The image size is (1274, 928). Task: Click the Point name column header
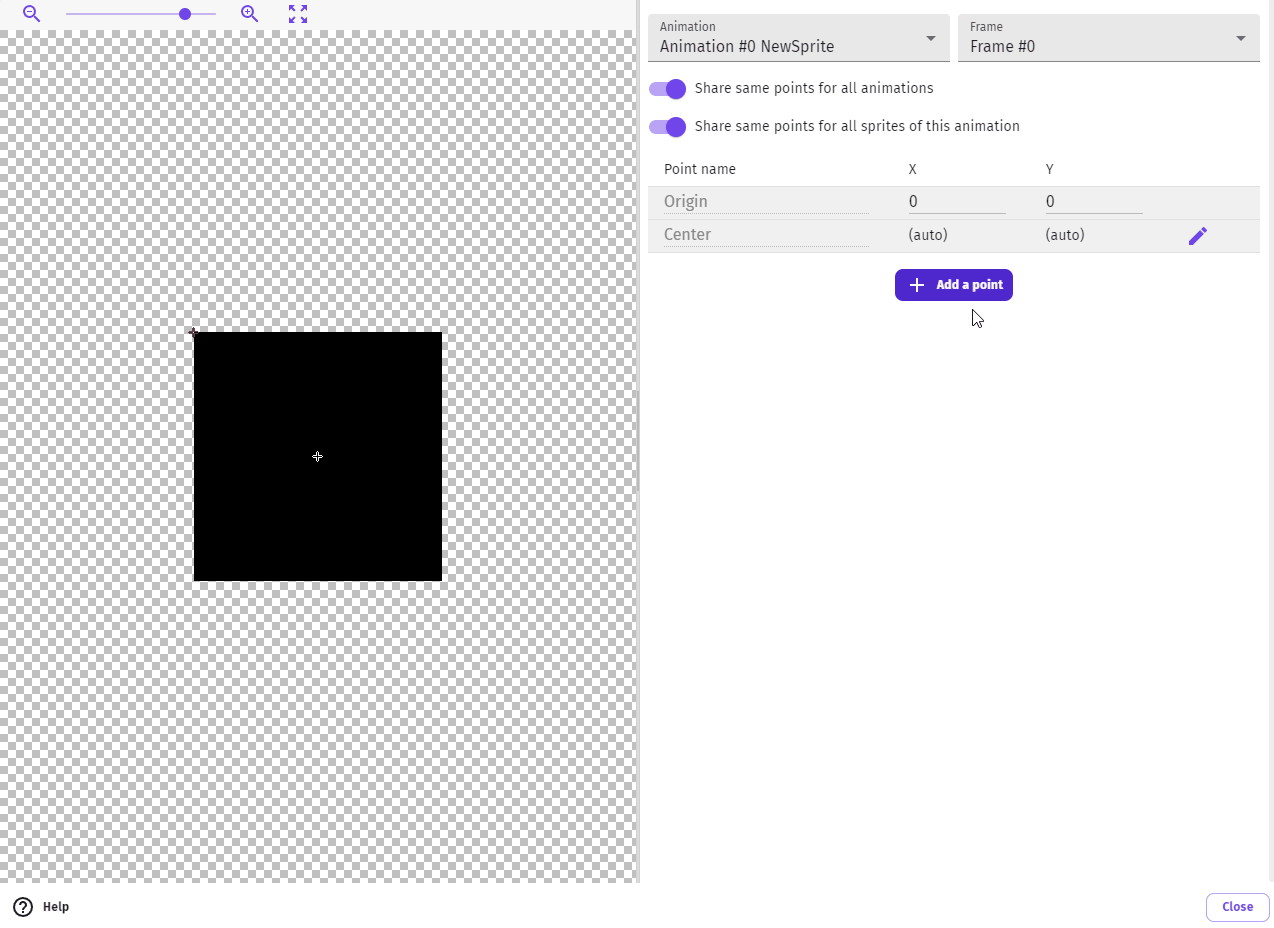tap(700, 169)
